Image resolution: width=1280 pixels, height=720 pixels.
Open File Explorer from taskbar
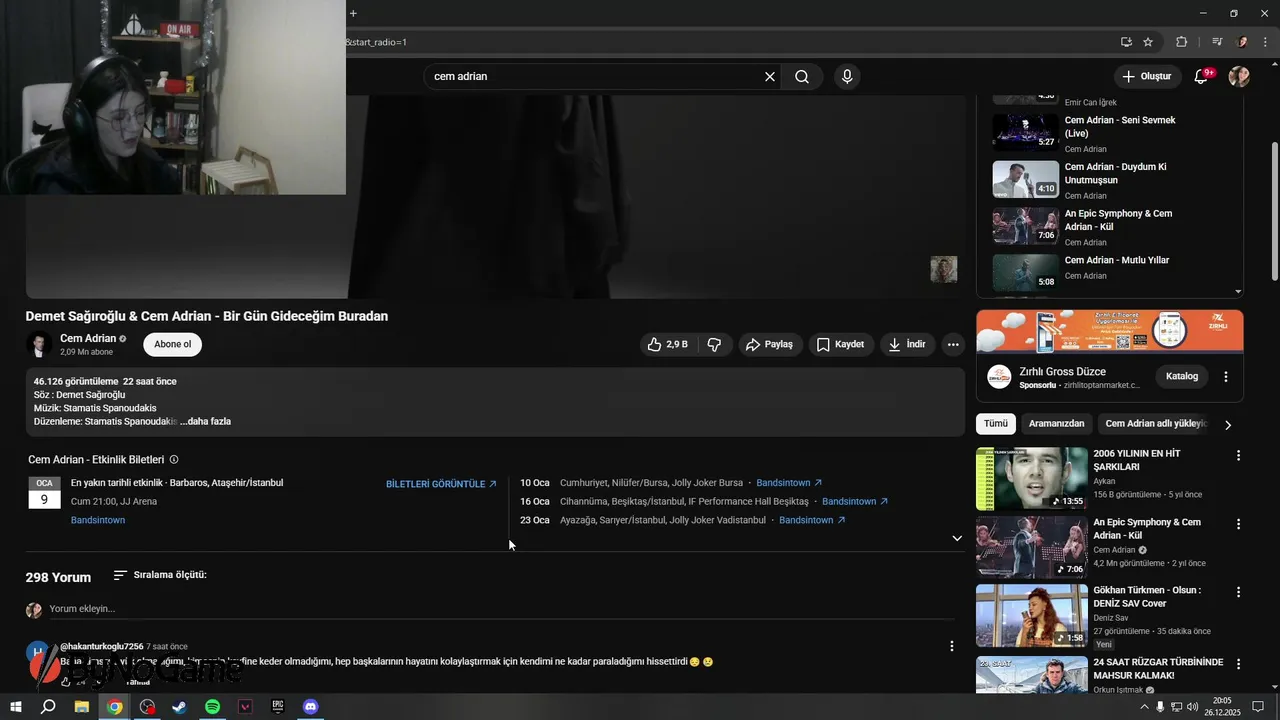tap(81, 707)
